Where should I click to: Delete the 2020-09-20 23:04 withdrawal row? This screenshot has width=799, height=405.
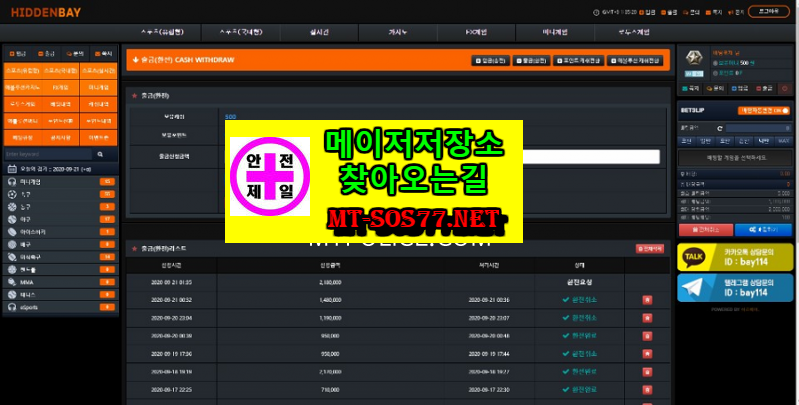coord(647,318)
